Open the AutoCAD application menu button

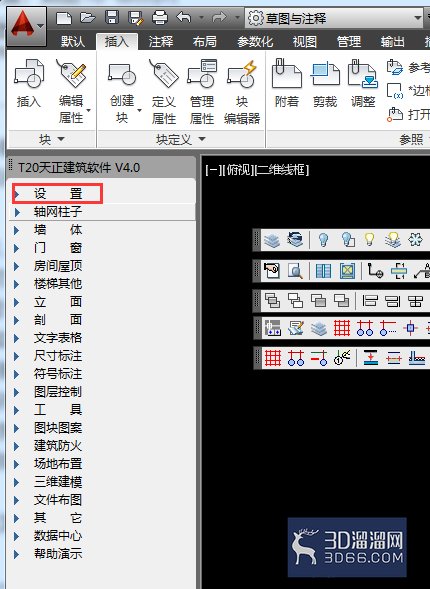click(26, 26)
